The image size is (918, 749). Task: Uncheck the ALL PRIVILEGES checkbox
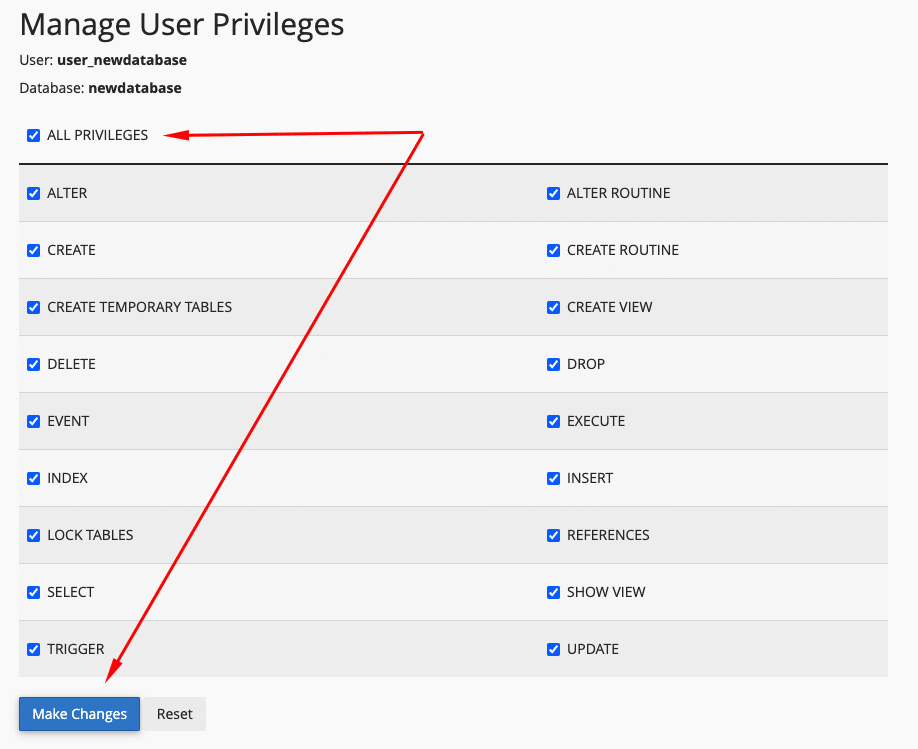pos(34,136)
